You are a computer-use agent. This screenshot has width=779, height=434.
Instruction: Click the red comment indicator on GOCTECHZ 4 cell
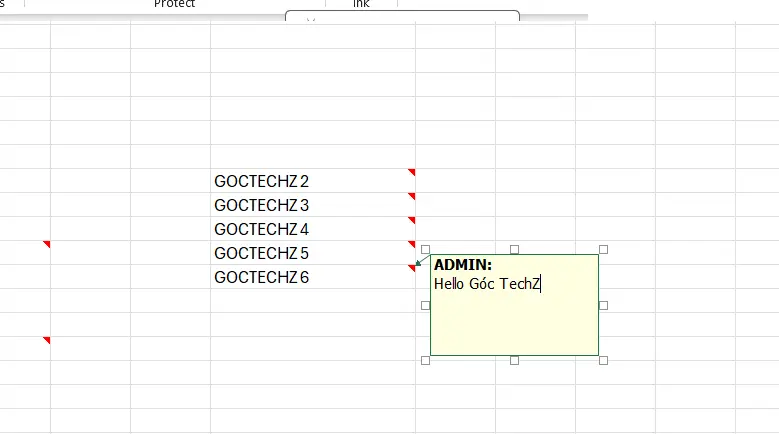[412, 219]
